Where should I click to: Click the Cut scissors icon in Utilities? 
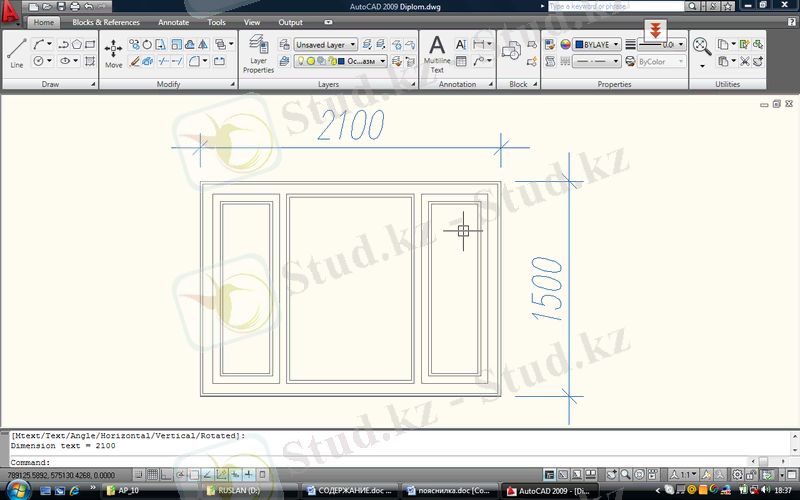[745, 61]
